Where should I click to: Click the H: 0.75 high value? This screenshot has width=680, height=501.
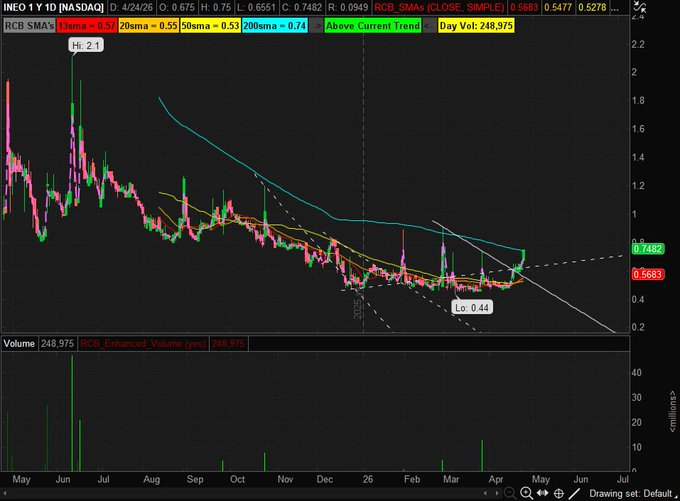[215, 7]
